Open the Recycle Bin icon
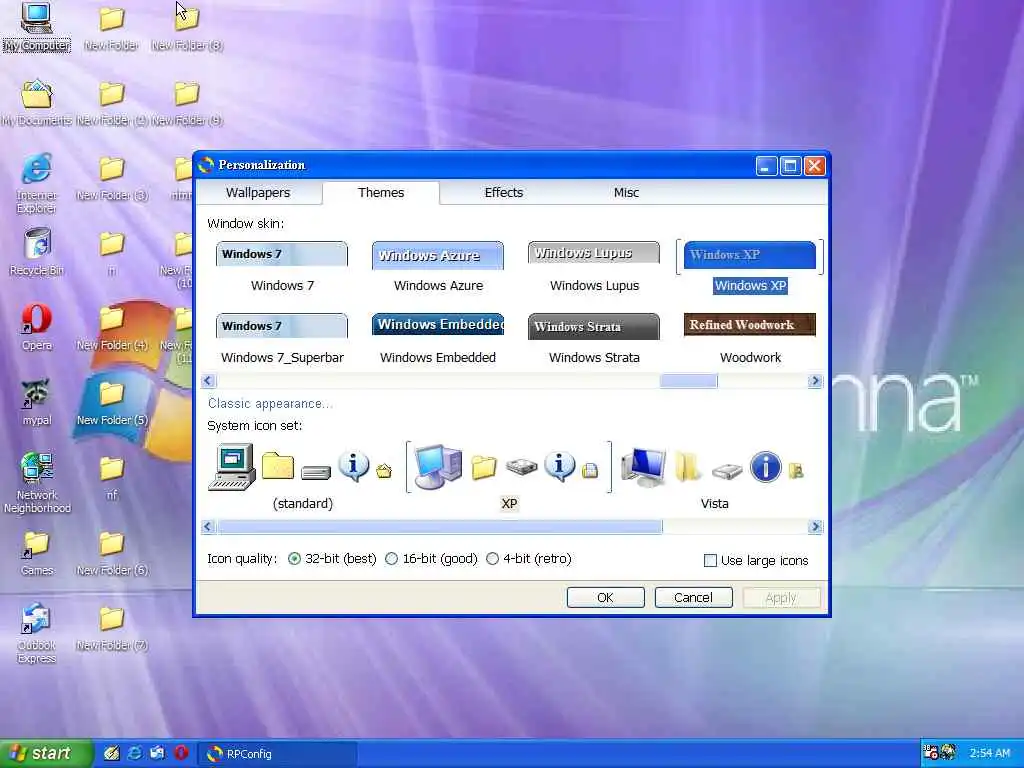Viewport: 1024px width, 768px height. point(37,252)
